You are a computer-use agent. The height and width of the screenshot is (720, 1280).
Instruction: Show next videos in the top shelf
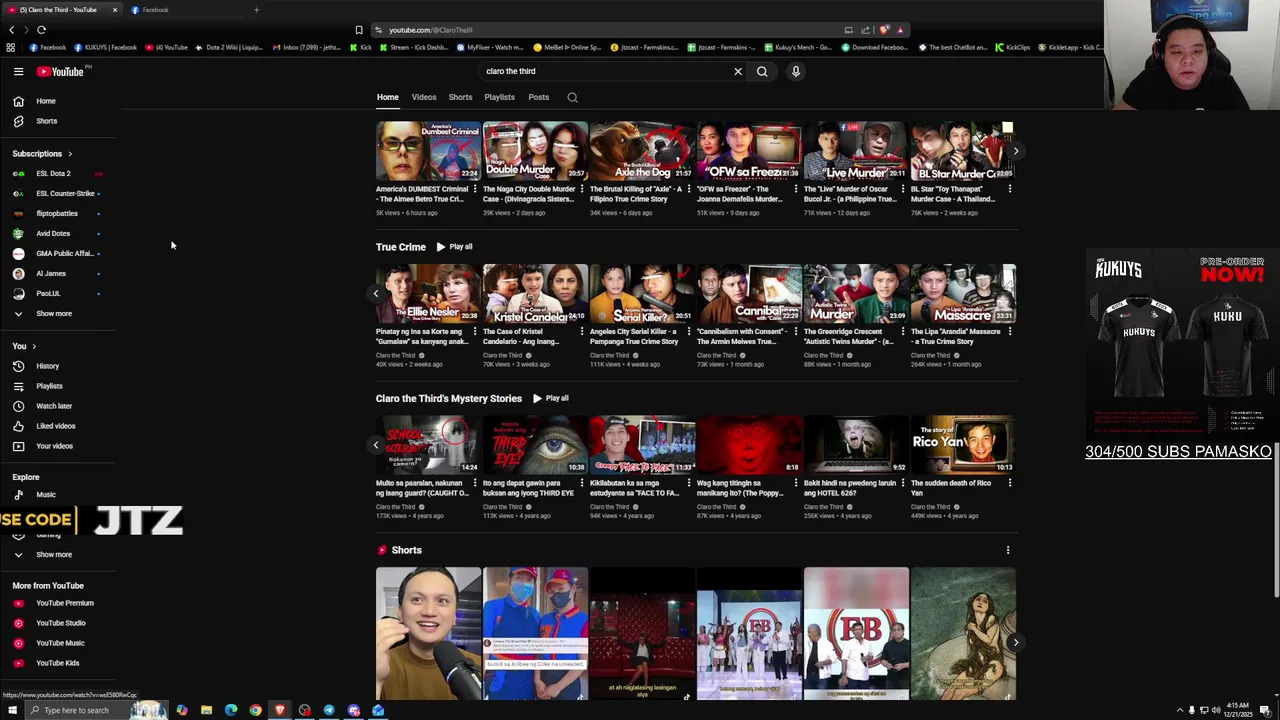(1015, 152)
